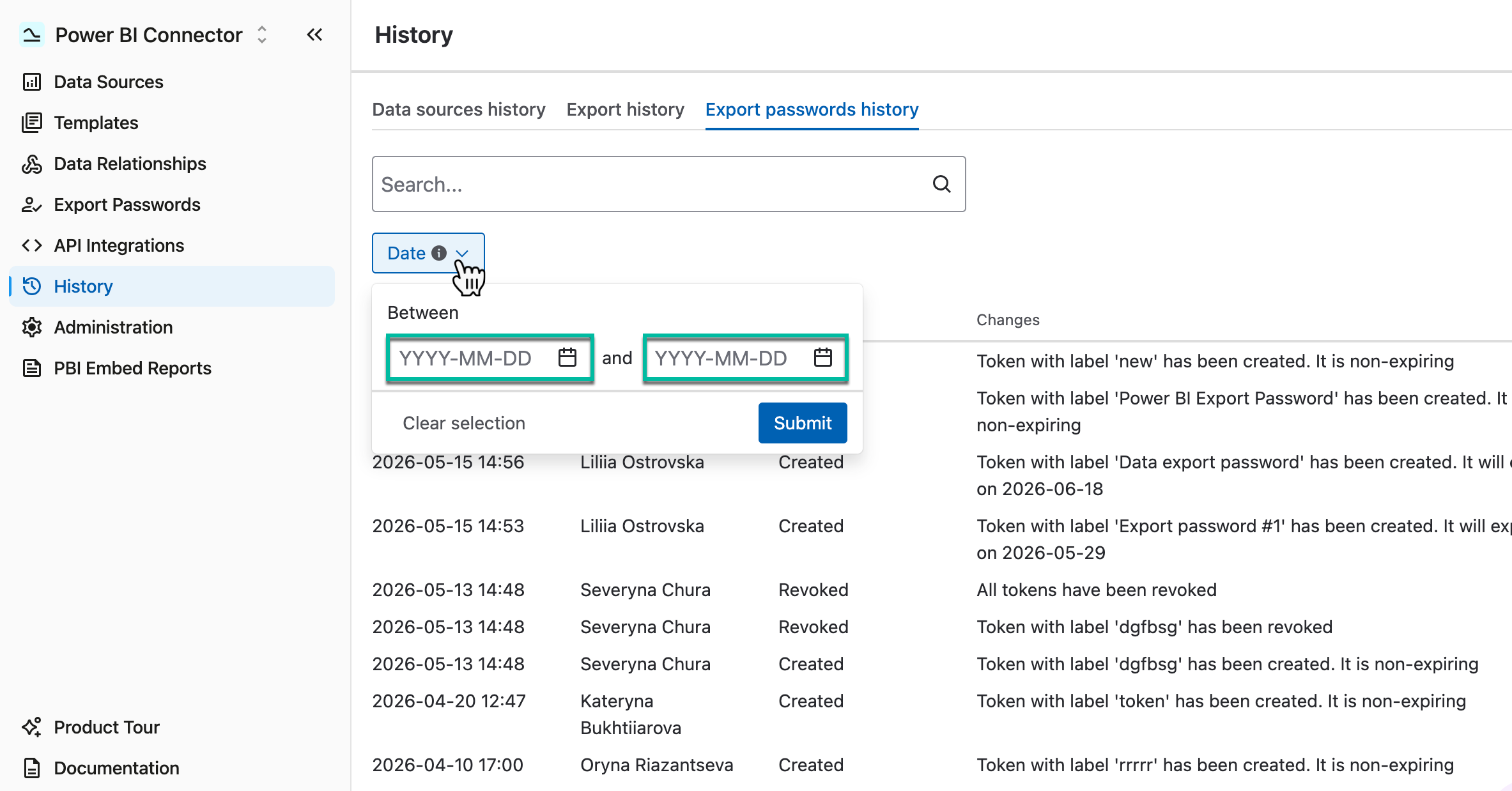The image size is (1512, 791).
Task: Click the API Integrations code icon
Action: click(32, 245)
